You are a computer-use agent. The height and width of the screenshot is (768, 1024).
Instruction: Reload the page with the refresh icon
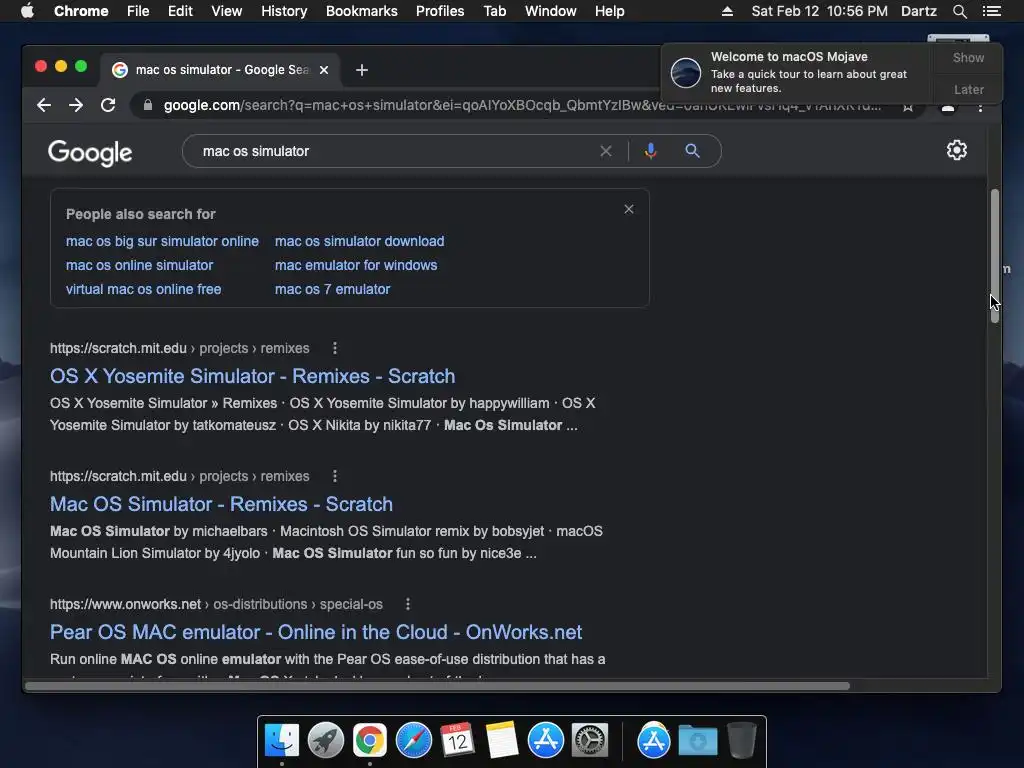108,105
